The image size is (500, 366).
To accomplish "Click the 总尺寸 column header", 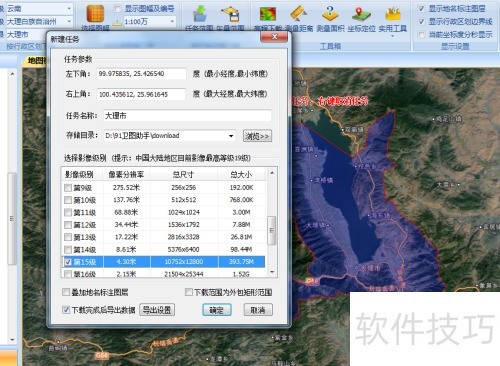I will click(x=183, y=174).
